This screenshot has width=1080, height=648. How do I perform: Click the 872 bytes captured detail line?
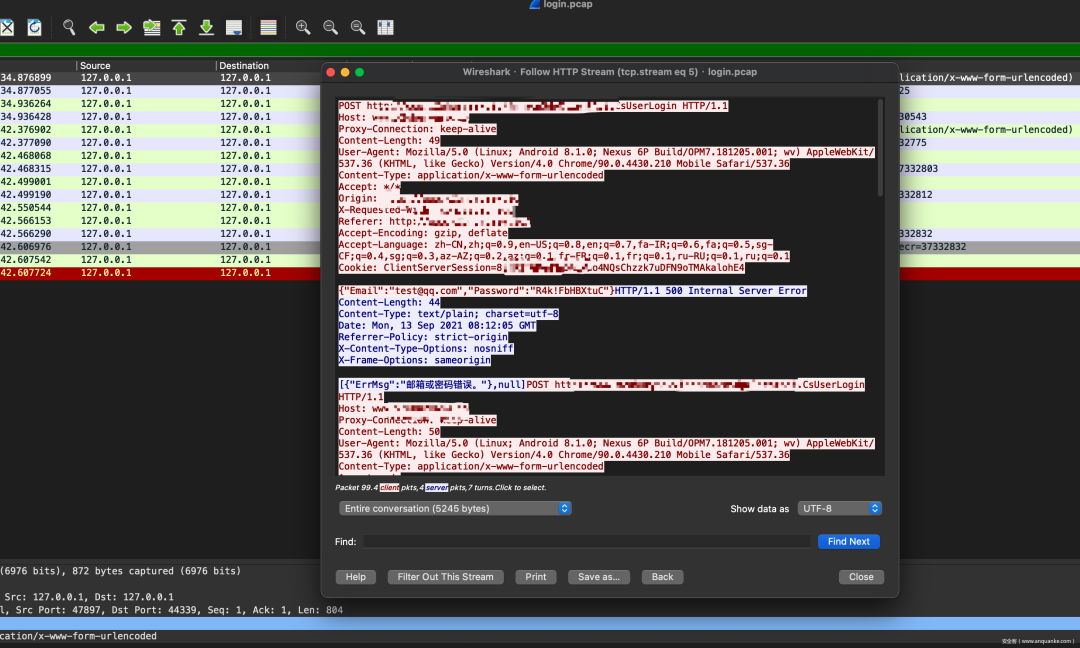click(x=121, y=571)
